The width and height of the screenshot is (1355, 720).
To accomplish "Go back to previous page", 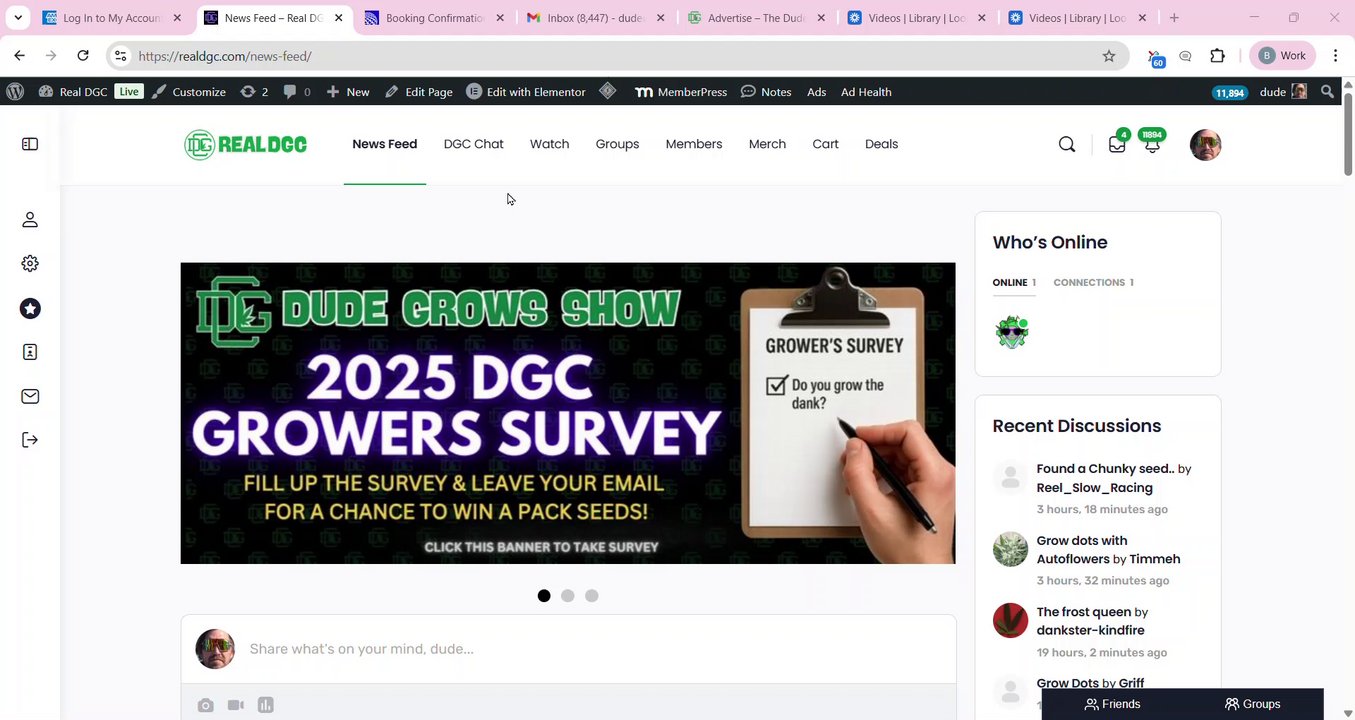I will (20, 56).
